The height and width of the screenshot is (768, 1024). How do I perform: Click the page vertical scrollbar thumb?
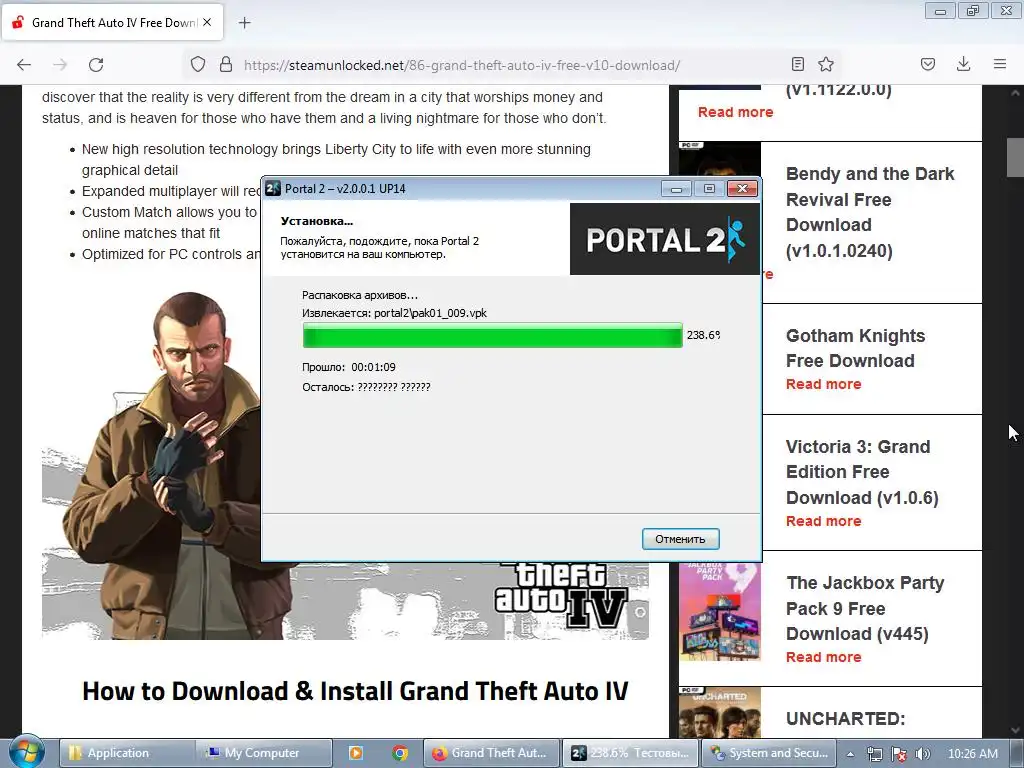[x=1014, y=157]
